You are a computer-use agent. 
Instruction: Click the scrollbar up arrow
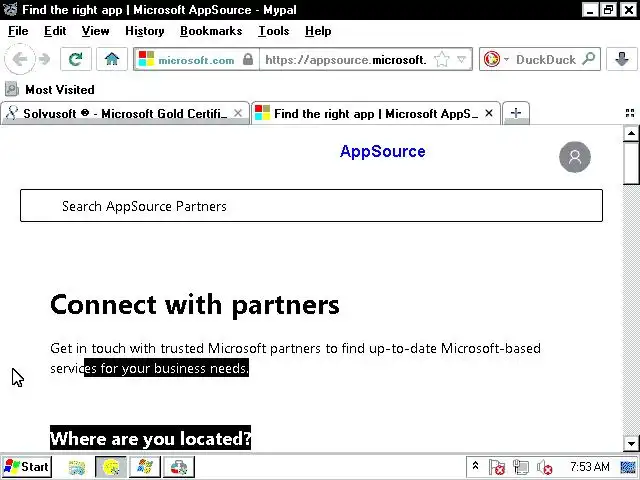click(x=631, y=133)
